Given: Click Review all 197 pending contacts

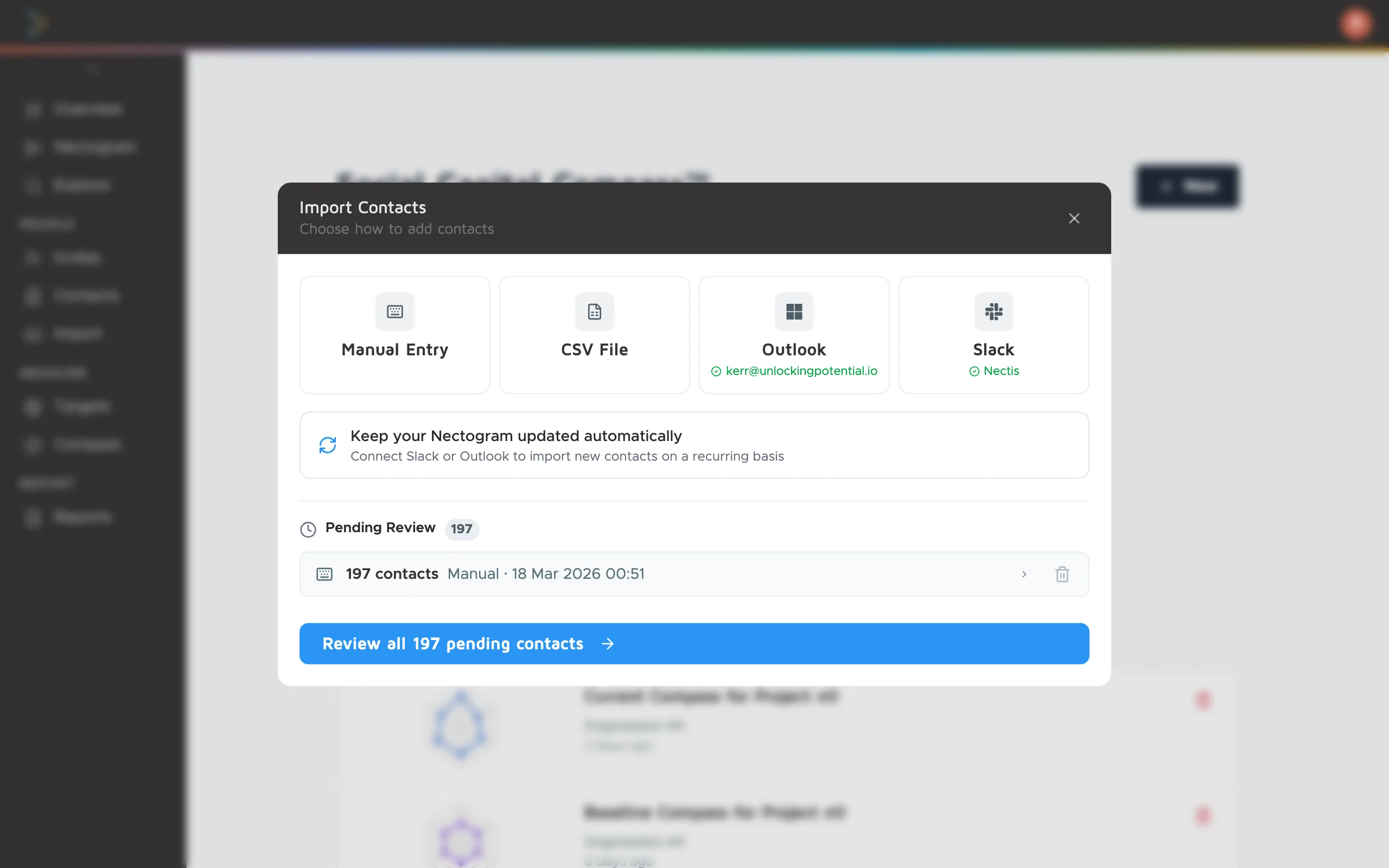Looking at the screenshot, I should pos(693,643).
